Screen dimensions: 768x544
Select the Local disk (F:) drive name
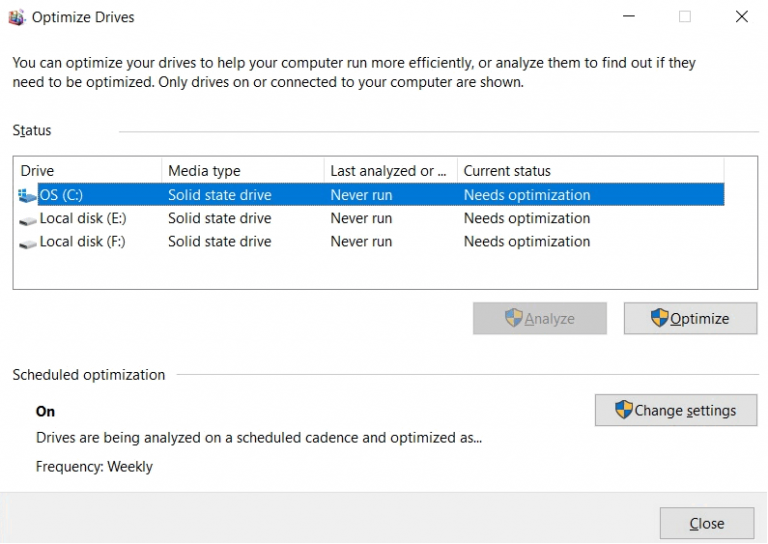83,241
